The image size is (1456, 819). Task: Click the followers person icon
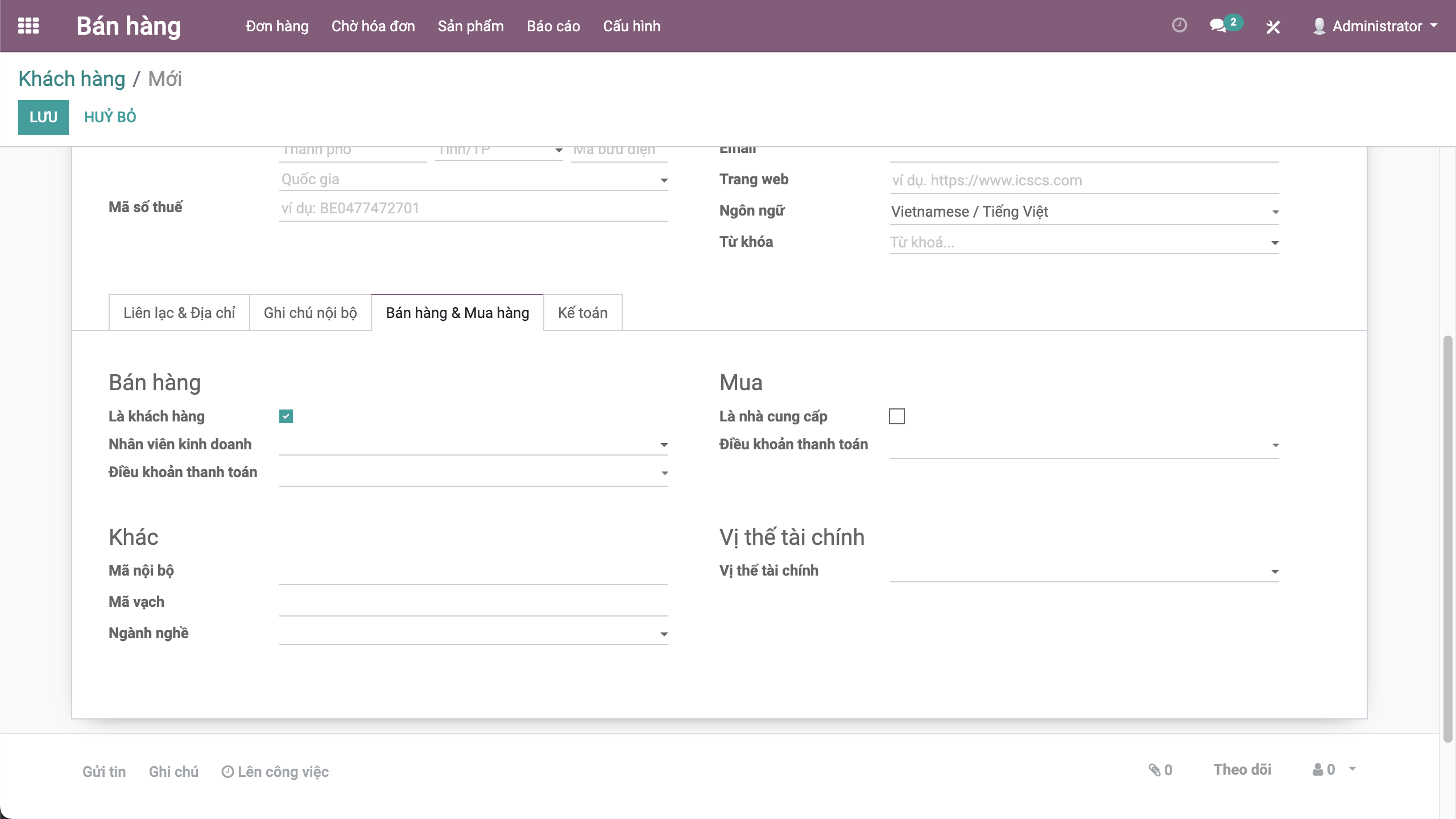tap(1317, 770)
